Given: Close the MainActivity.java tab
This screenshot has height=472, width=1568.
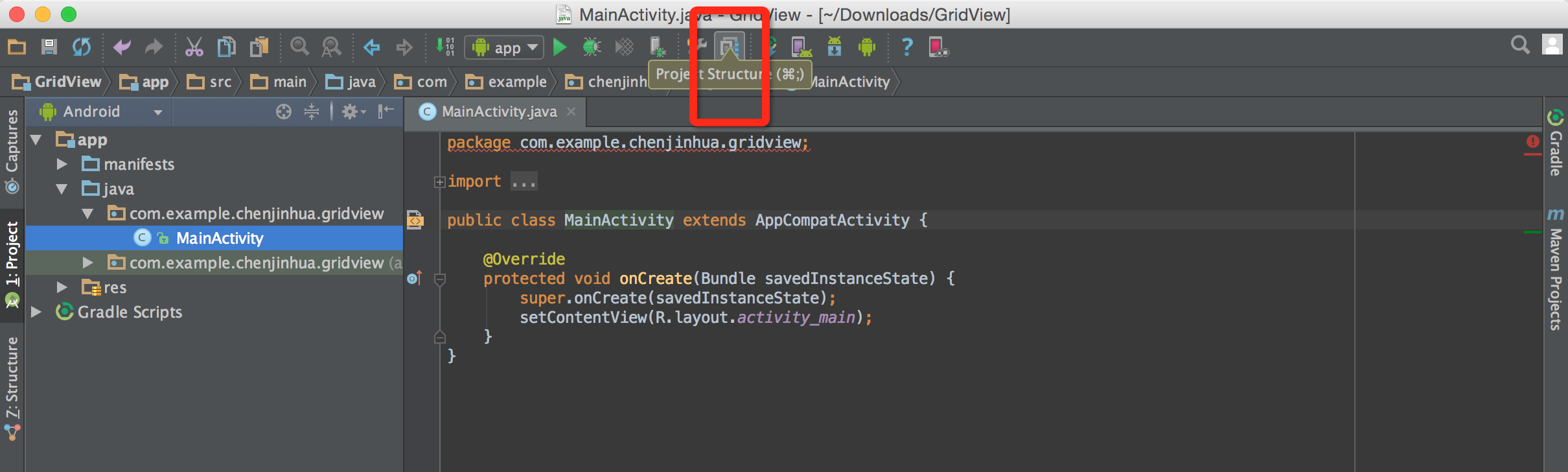Looking at the screenshot, I should [x=571, y=112].
